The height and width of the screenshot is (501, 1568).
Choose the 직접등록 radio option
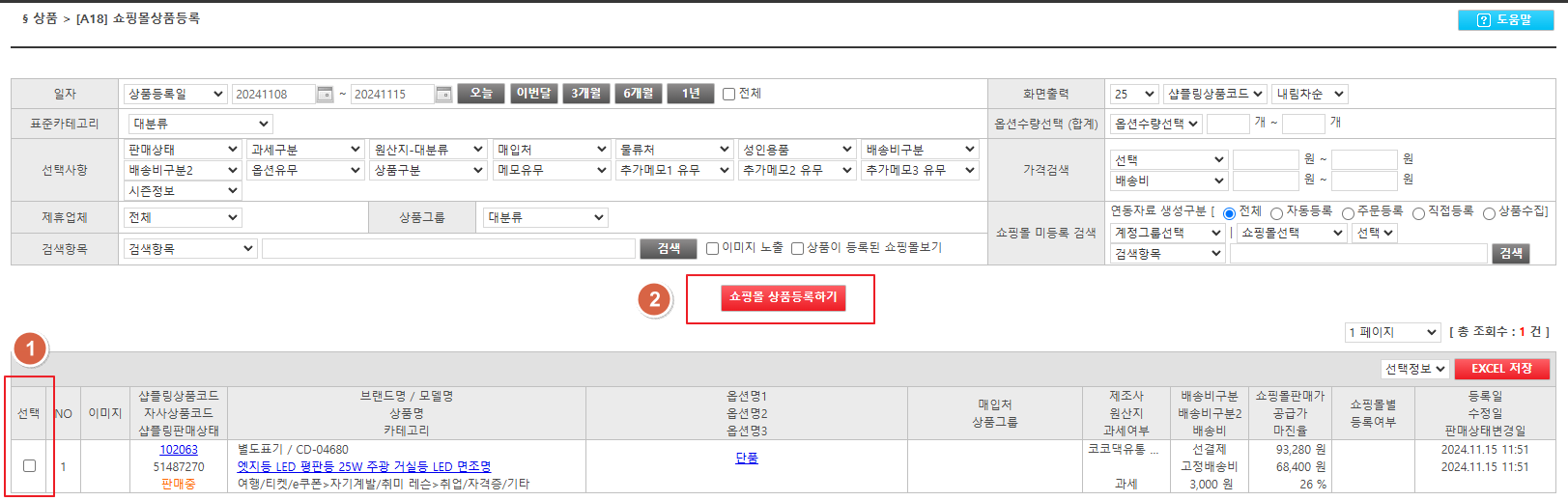(1418, 213)
